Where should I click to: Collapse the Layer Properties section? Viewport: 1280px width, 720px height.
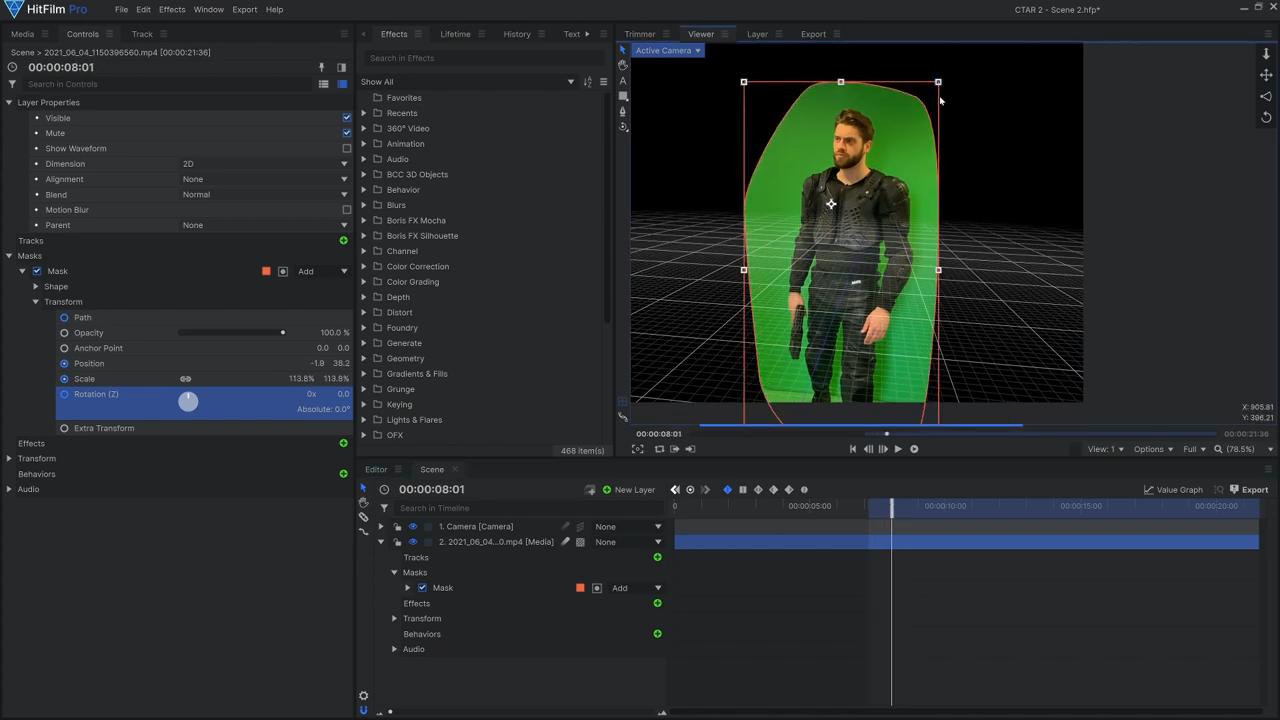[9, 103]
